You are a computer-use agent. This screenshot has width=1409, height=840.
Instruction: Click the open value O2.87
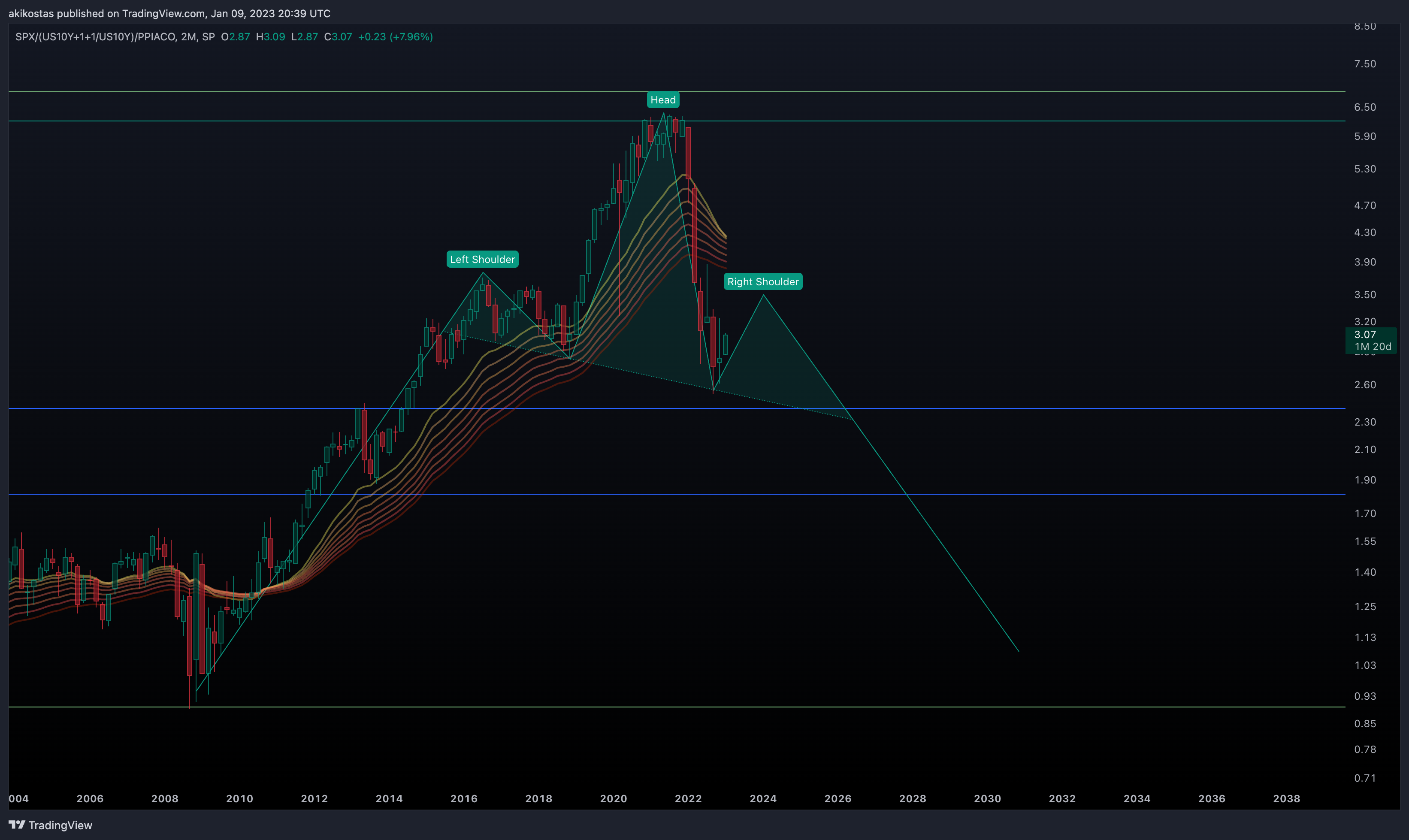click(x=236, y=37)
